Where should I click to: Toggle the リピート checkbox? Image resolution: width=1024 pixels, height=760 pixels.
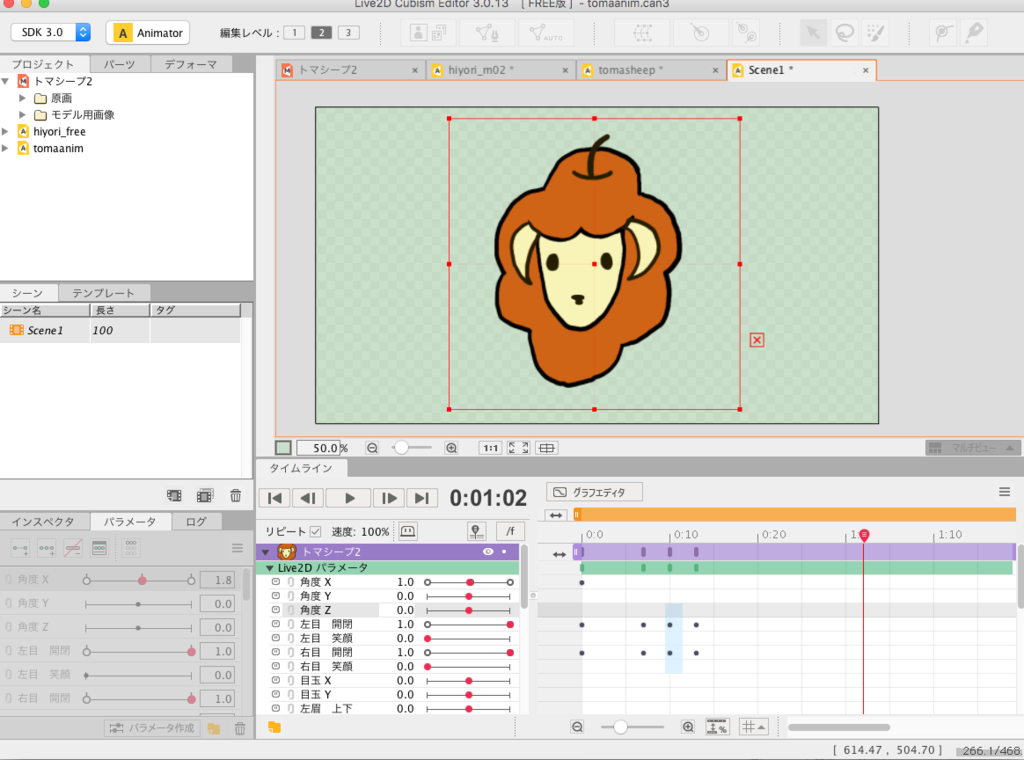click(315, 531)
